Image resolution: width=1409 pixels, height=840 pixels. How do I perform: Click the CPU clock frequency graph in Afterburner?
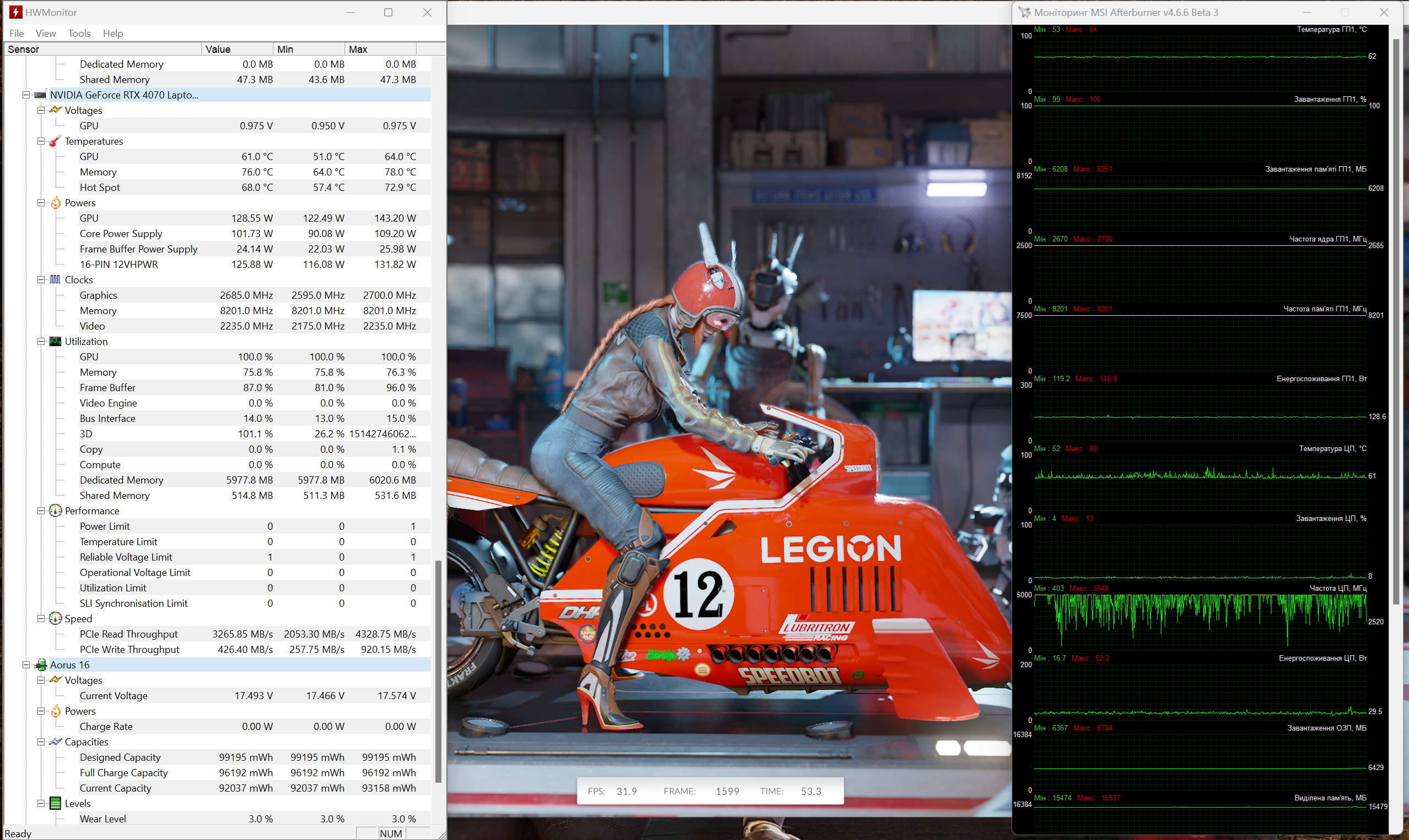point(1200,622)
